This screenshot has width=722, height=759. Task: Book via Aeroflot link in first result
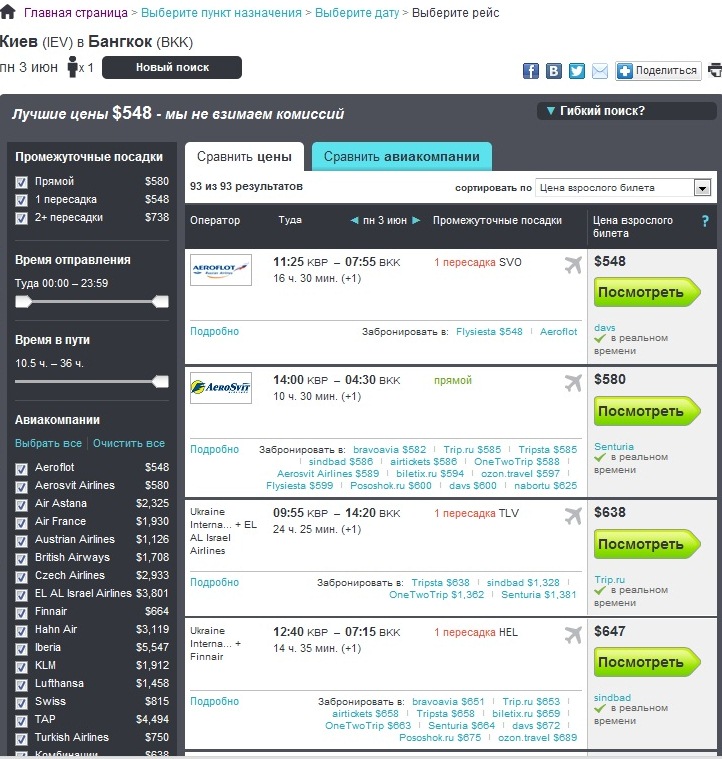[558, 332]
